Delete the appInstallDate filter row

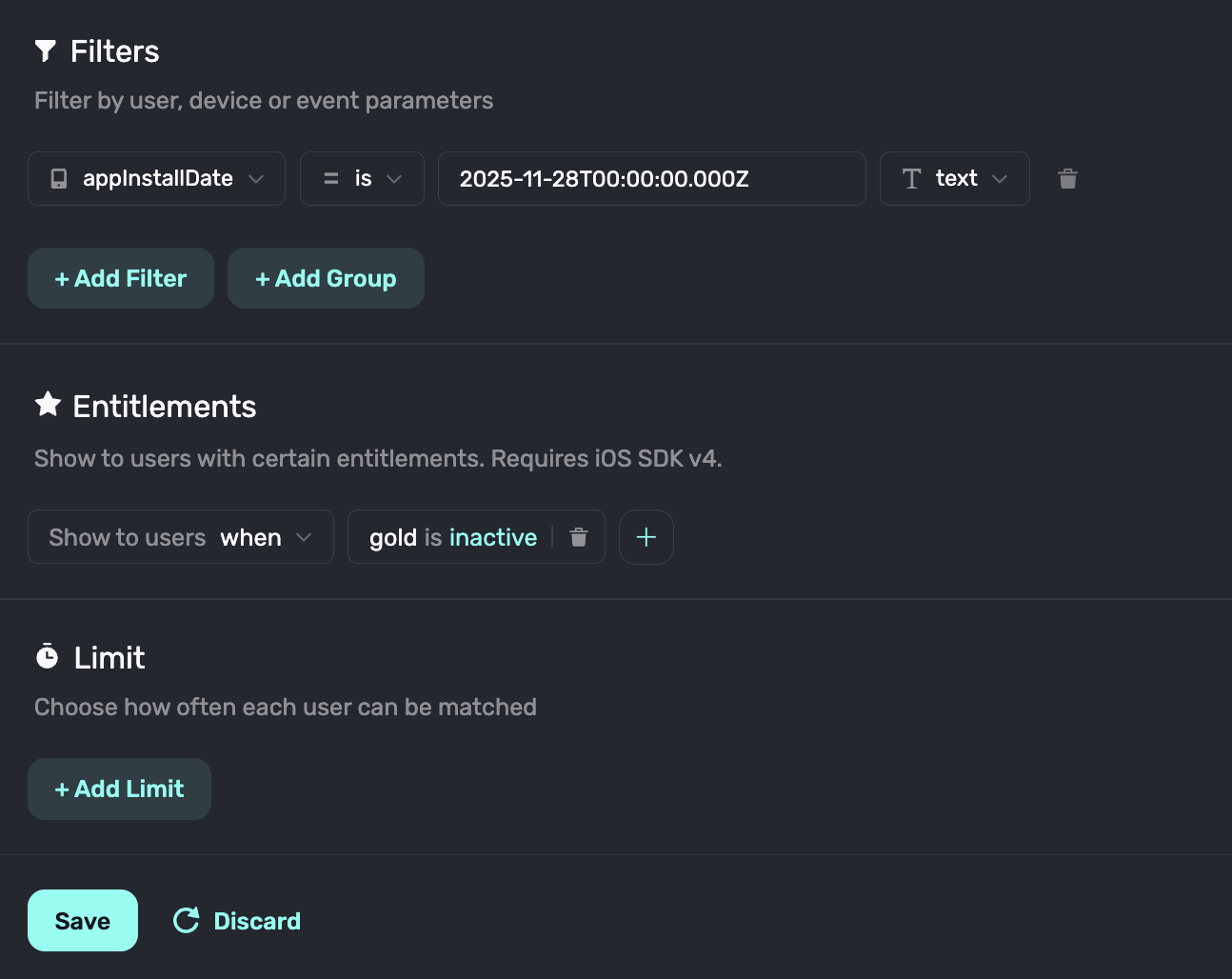[x=1067, y=179]
